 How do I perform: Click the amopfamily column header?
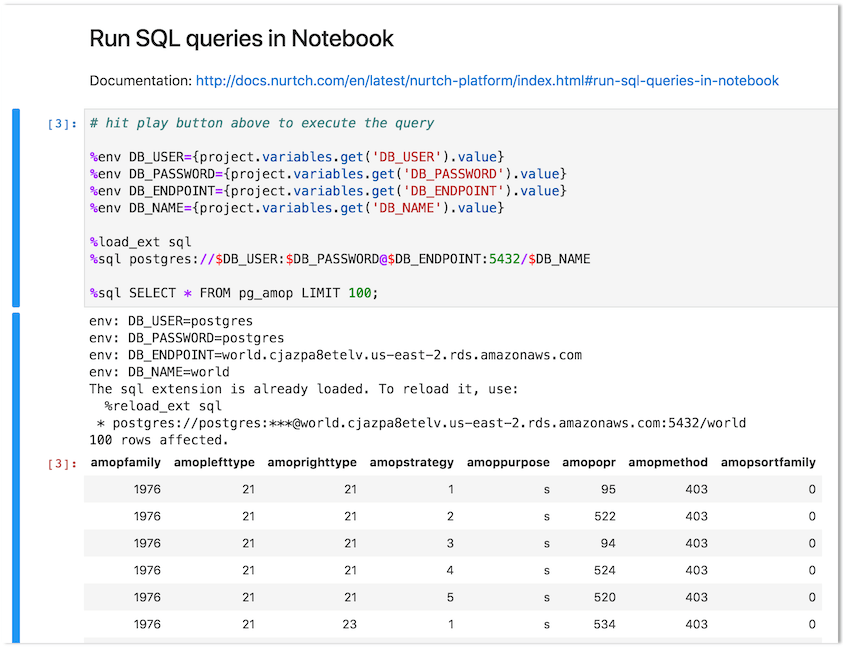pyautogui.click(x=125, y=462)
